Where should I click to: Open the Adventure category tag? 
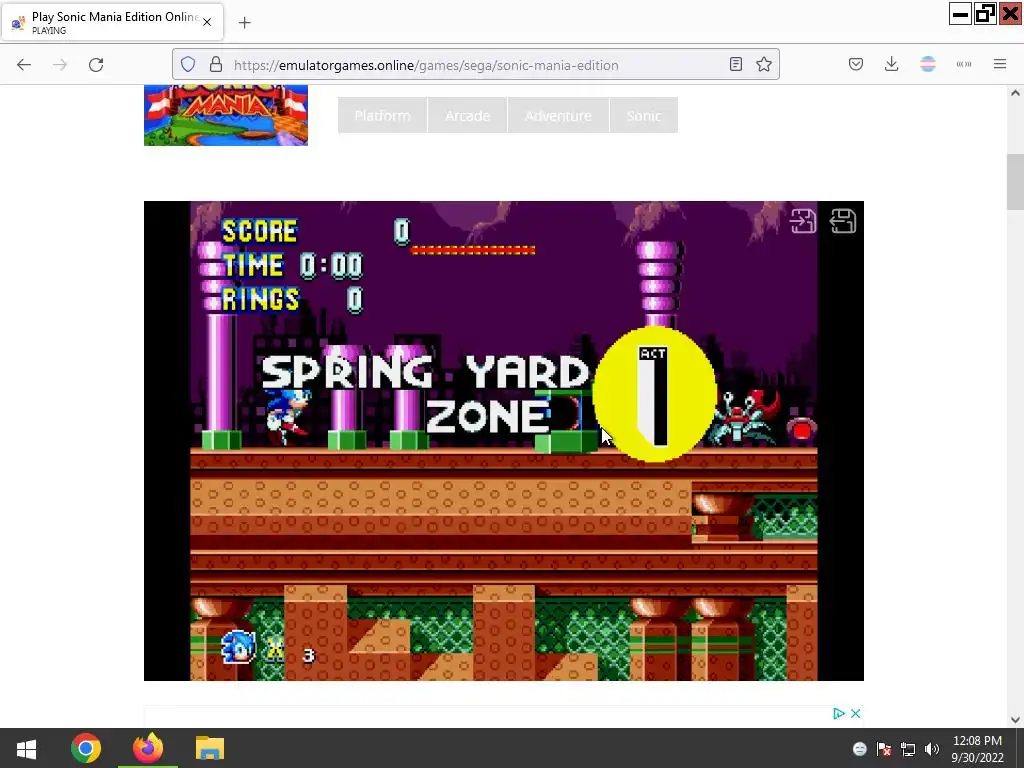pyautogui.click(x=558, y=116)
